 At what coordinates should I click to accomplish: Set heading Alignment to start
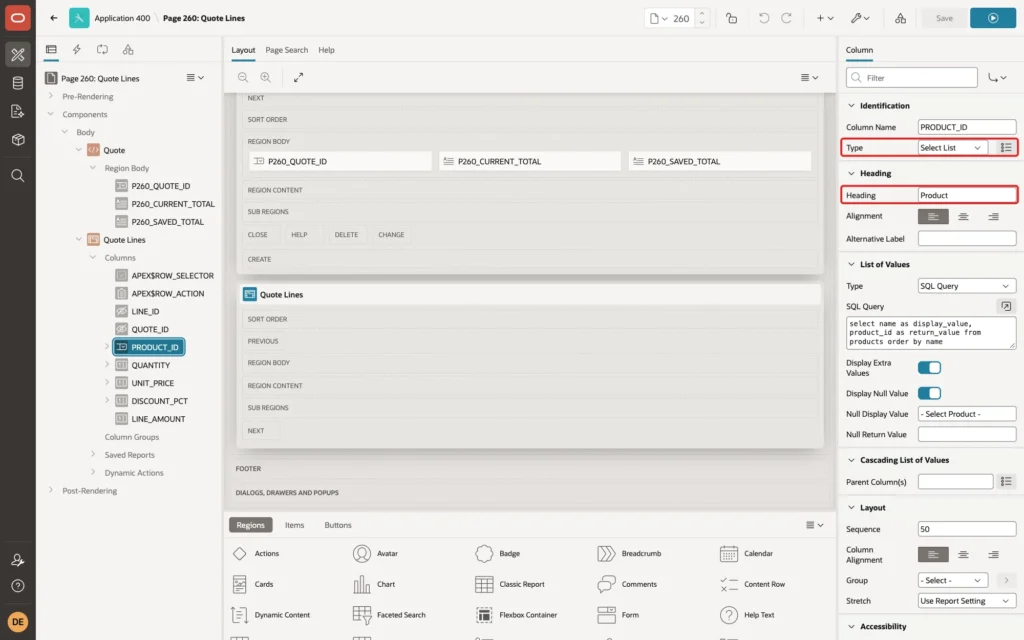[933, 217]
